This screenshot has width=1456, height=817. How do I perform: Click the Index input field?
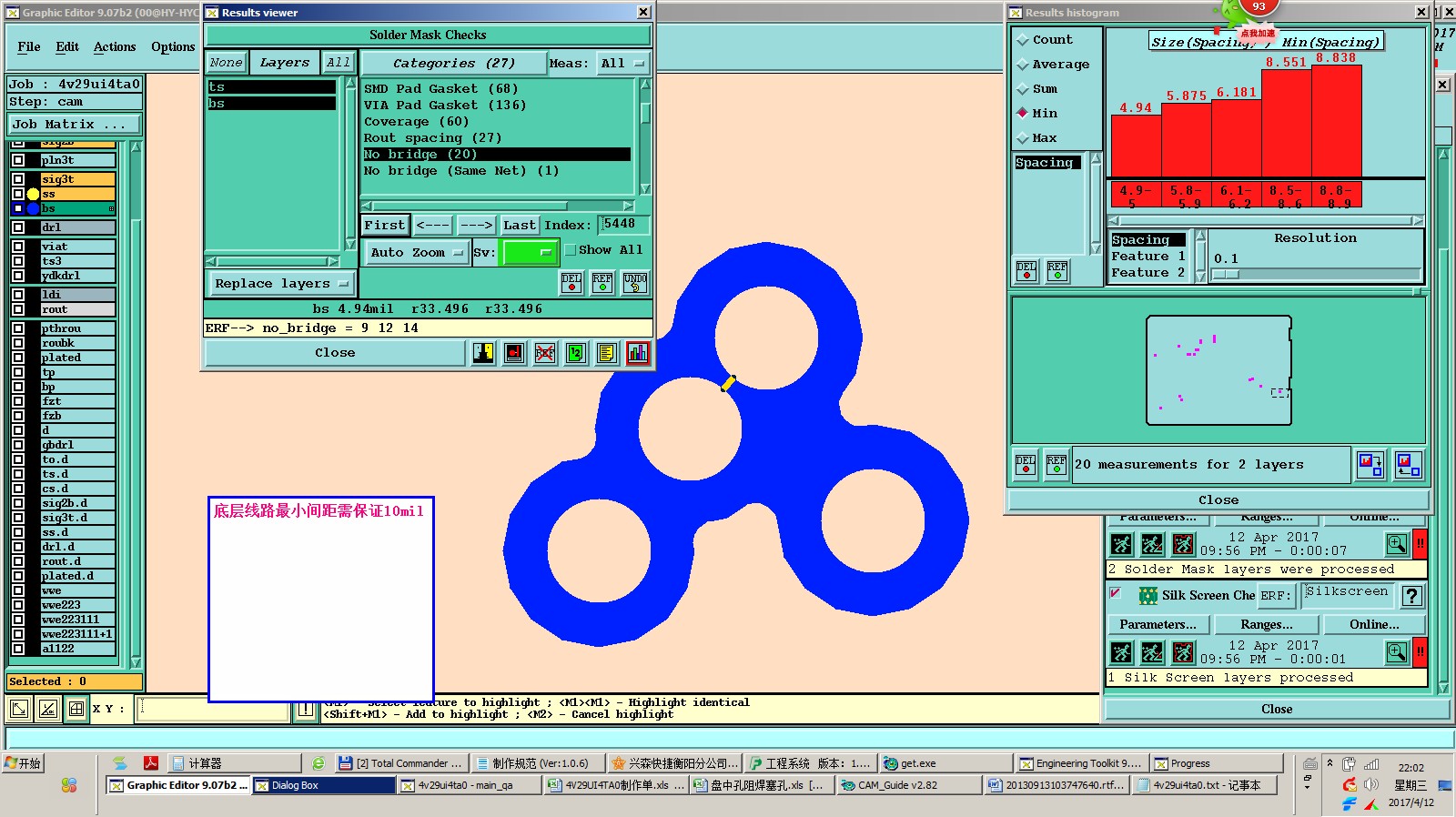623,224
